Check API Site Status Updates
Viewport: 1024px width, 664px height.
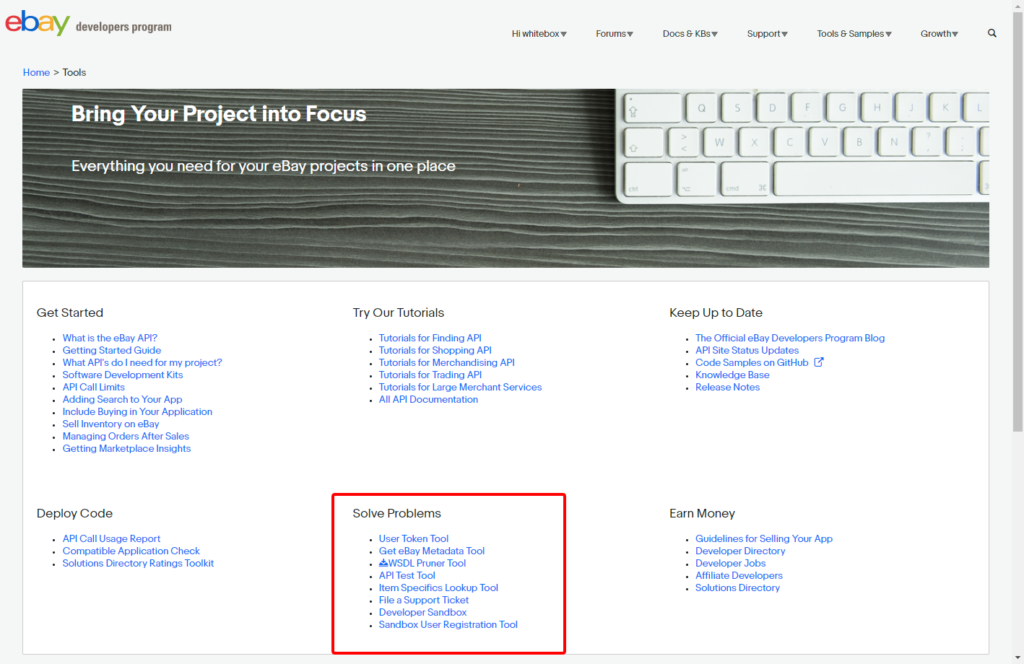coord(746,351)
